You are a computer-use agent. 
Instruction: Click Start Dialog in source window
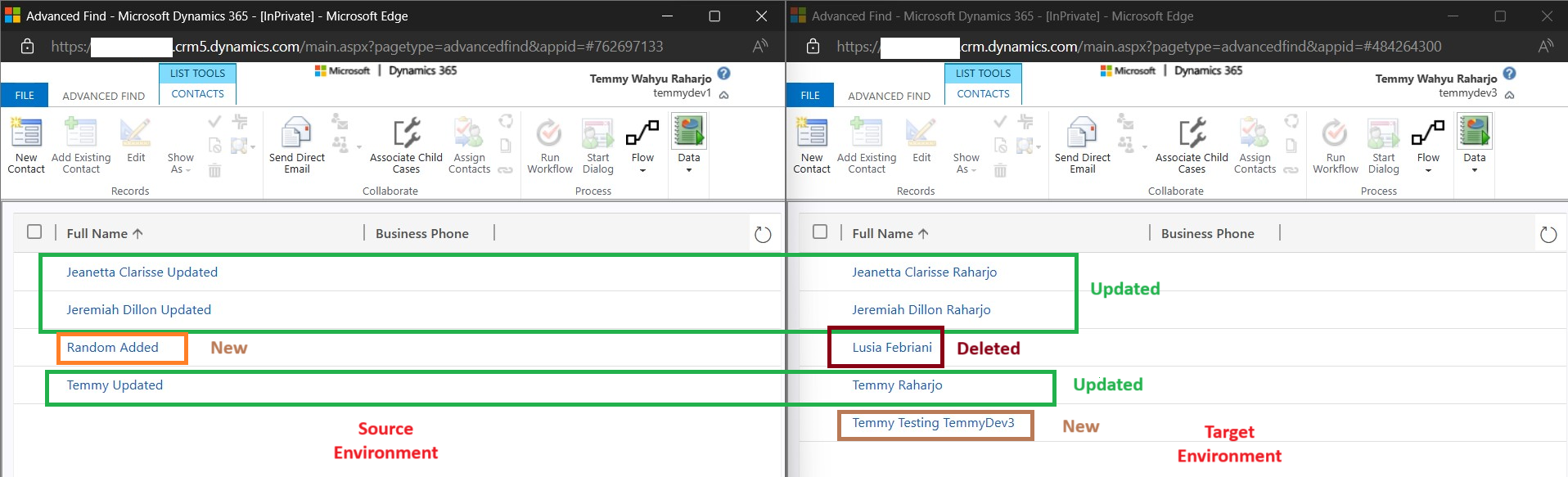pyautogui.click(x=598, y=146)
